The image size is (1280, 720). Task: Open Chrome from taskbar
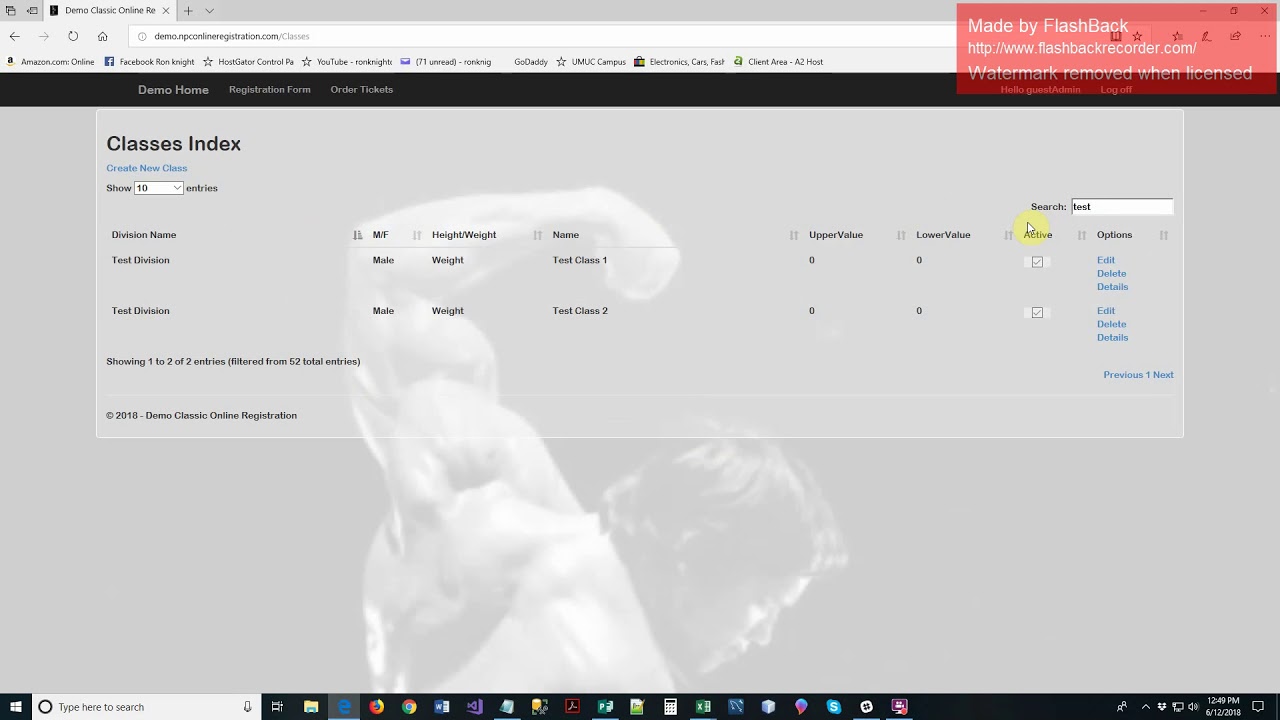(409, 707)
